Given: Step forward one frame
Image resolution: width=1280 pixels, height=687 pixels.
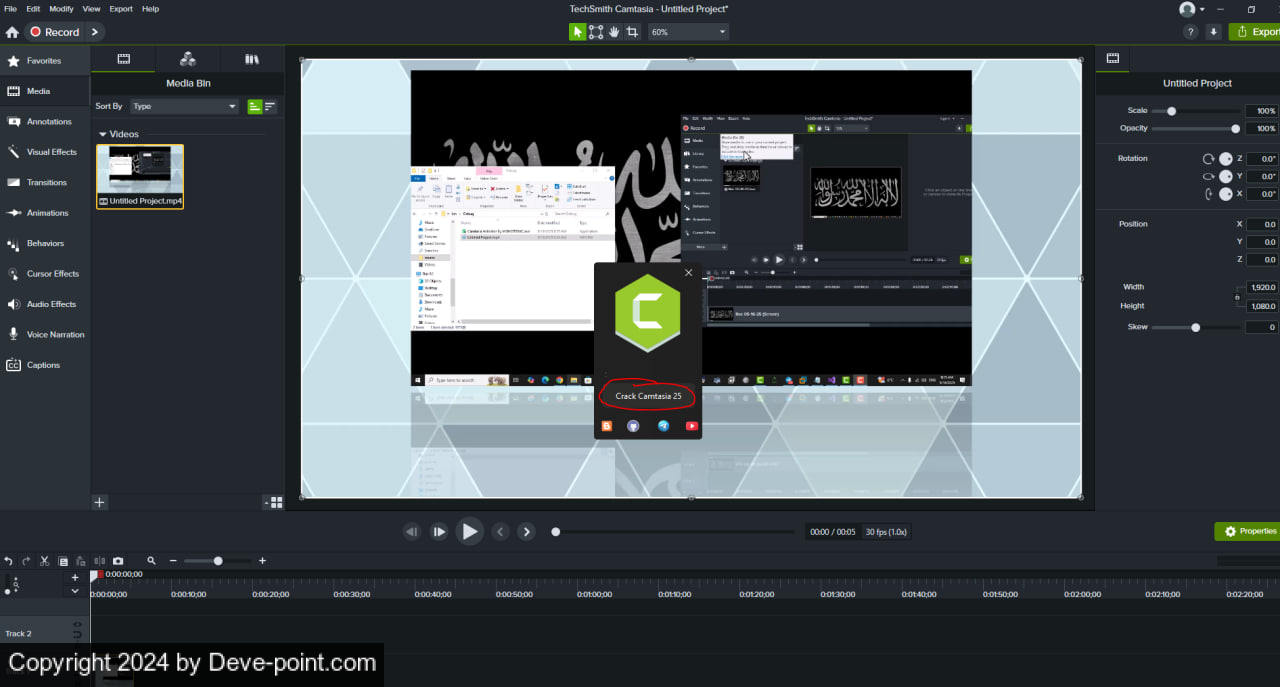Looking at the screenshot, I should tap(438, 532).
